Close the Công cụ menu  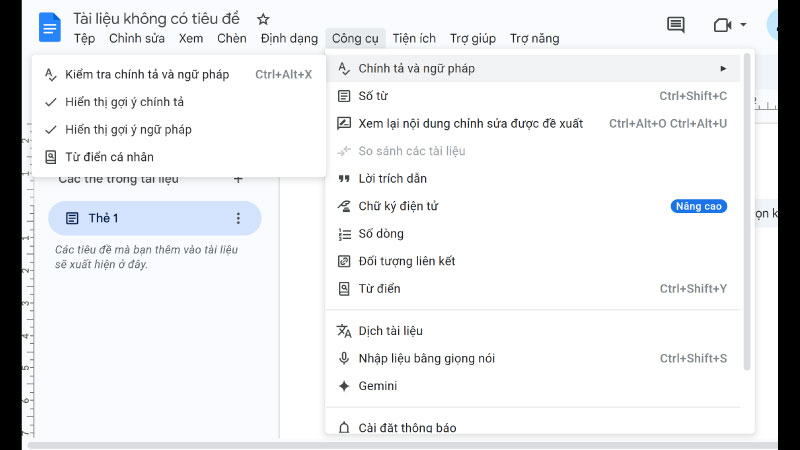pos(355,38)
